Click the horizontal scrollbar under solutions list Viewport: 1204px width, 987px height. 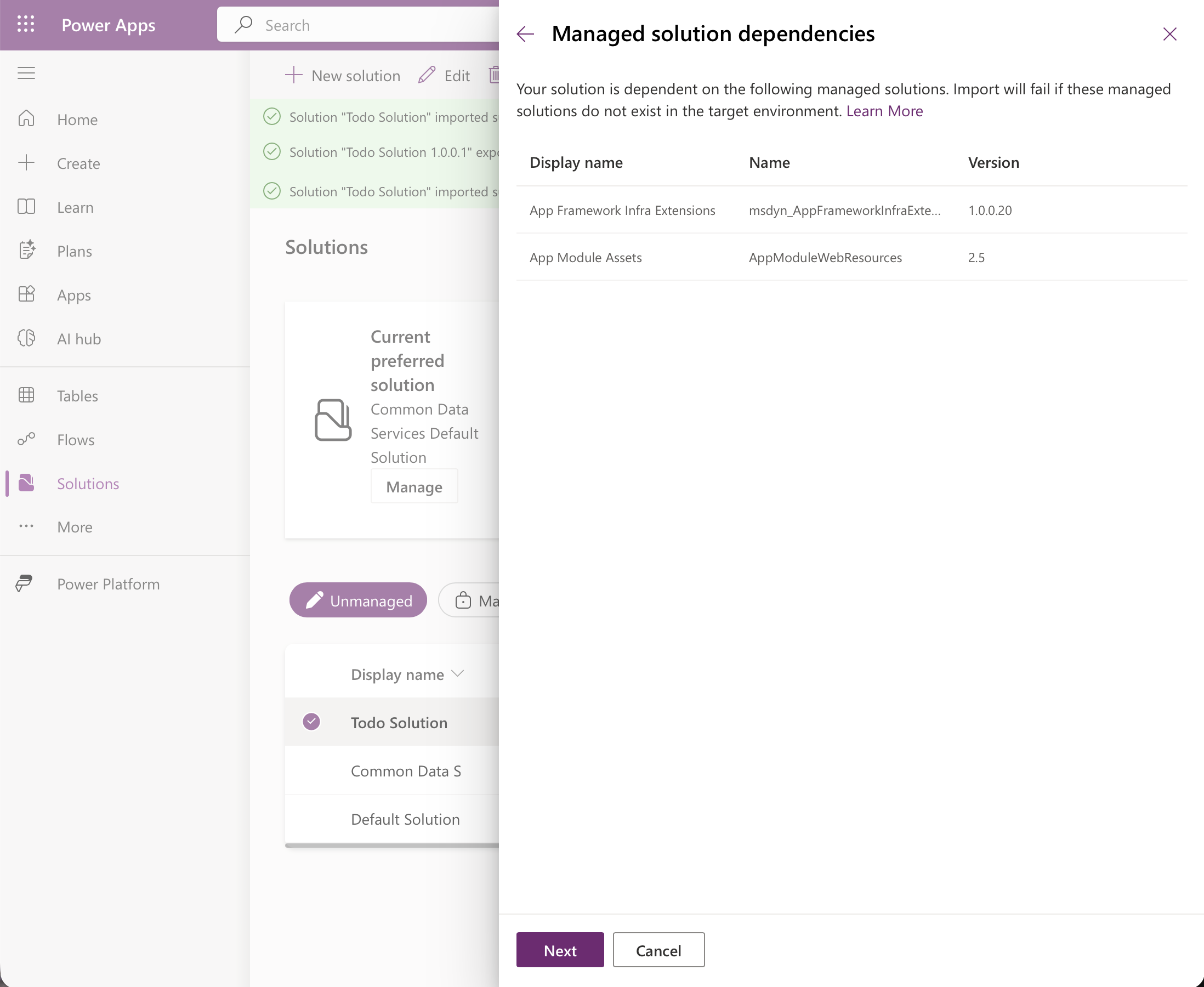coord(391,846)
